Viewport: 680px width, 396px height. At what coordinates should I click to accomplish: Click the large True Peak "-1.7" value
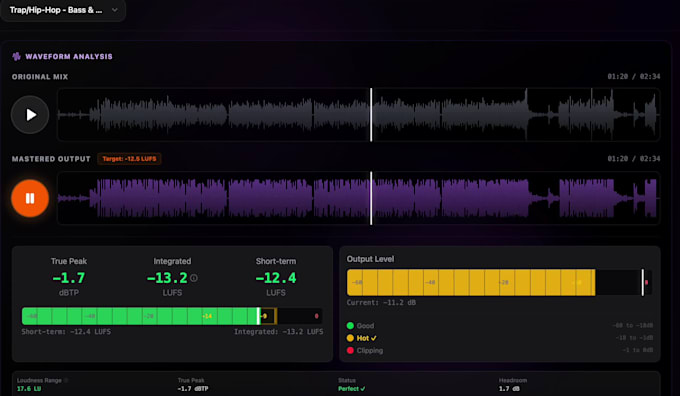(x=69, y=278)
